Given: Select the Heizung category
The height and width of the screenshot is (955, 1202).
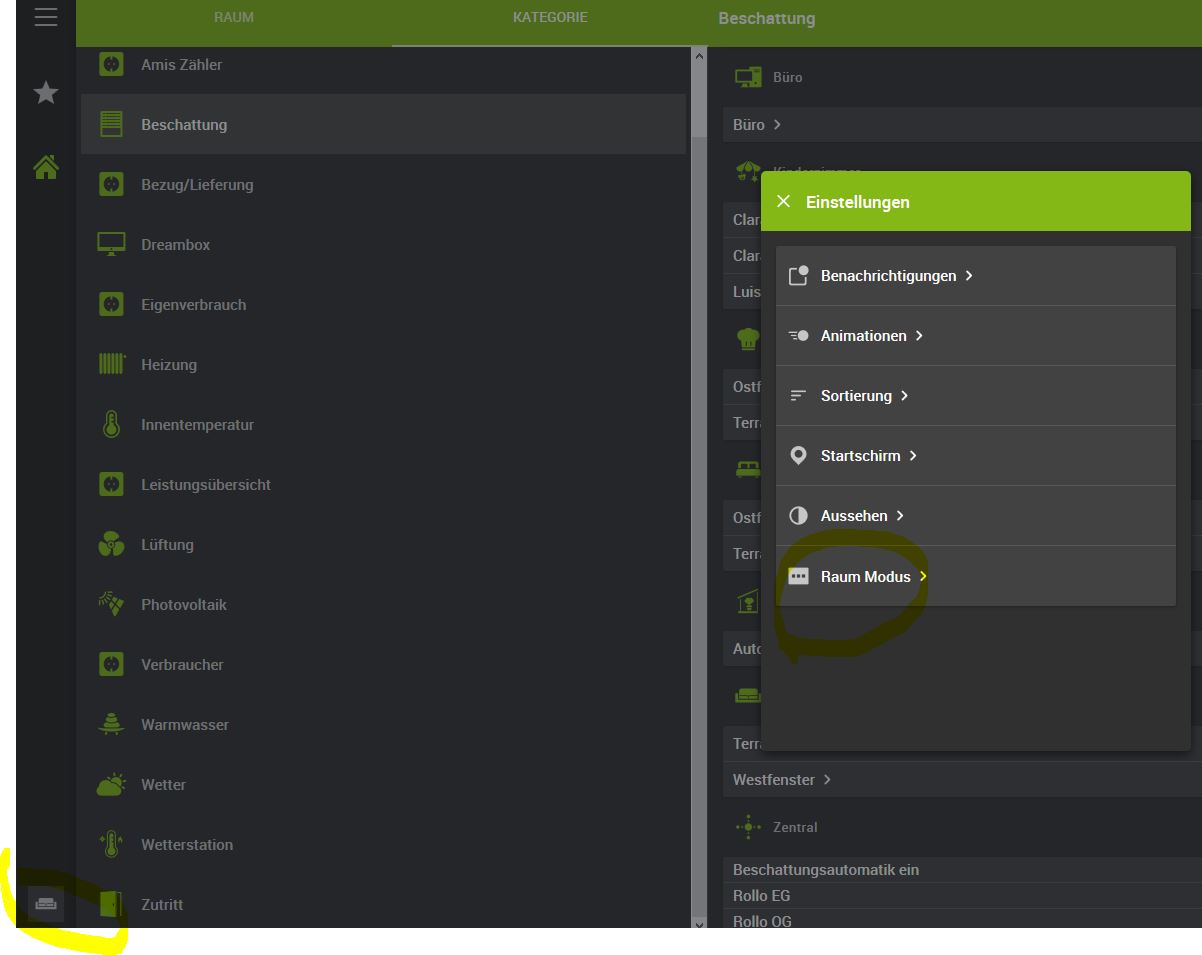Looking at the screenshot, I should coord(383,364).
